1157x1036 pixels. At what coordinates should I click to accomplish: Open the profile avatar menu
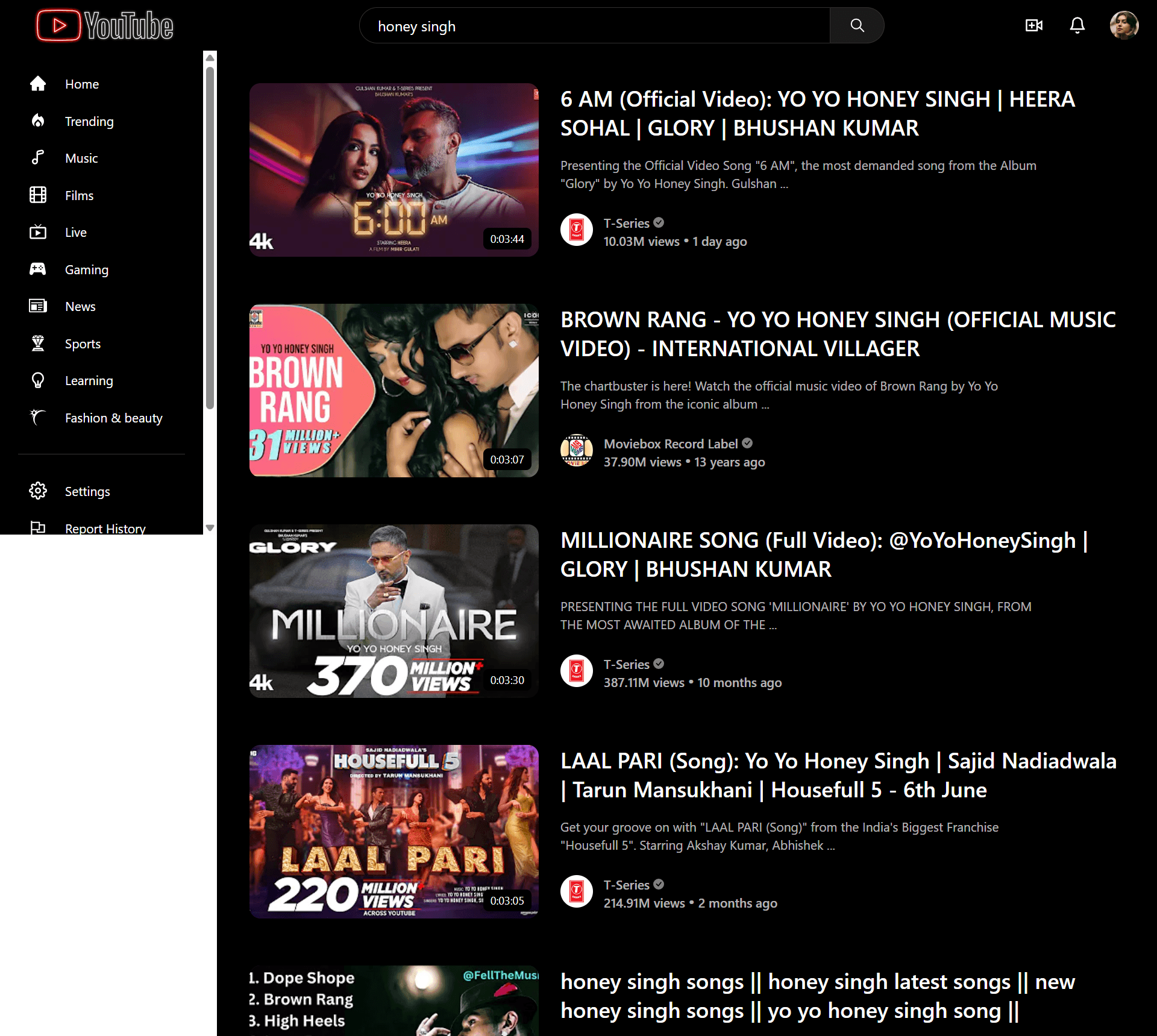pyautogui.click(x=1124, y=25)
